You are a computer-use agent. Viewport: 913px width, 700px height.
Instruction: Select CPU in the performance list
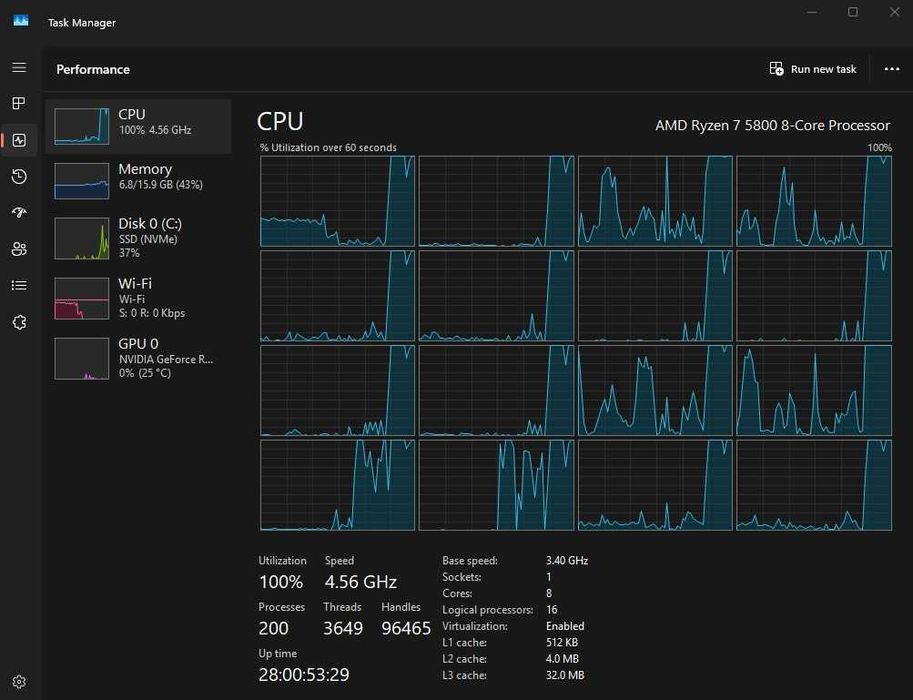click(x=138, y=126)
